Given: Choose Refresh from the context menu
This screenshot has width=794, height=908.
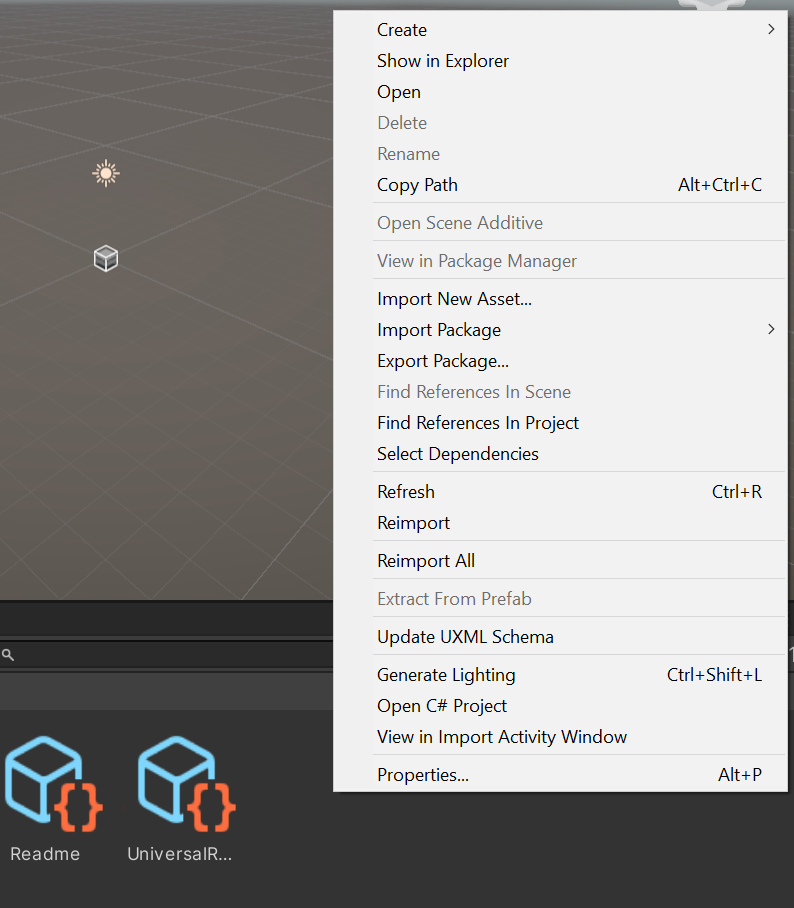Looking at the screenshot, I should 560,492.
